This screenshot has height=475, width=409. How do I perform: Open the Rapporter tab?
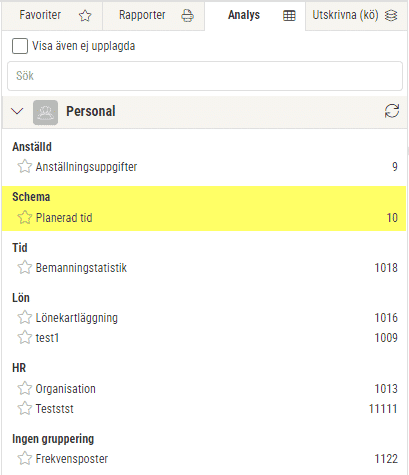point(154,15)
